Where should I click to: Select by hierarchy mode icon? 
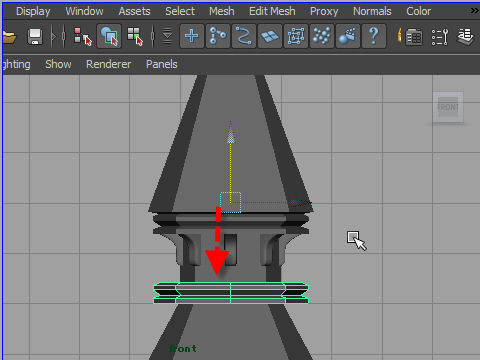(82, 36)
